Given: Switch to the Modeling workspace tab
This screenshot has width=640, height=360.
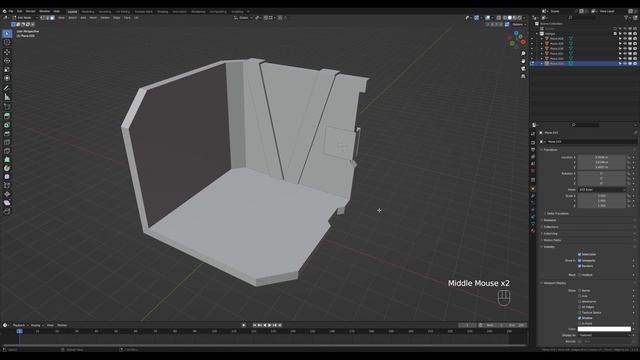Looking at the screenshot, I should point(88,12).
